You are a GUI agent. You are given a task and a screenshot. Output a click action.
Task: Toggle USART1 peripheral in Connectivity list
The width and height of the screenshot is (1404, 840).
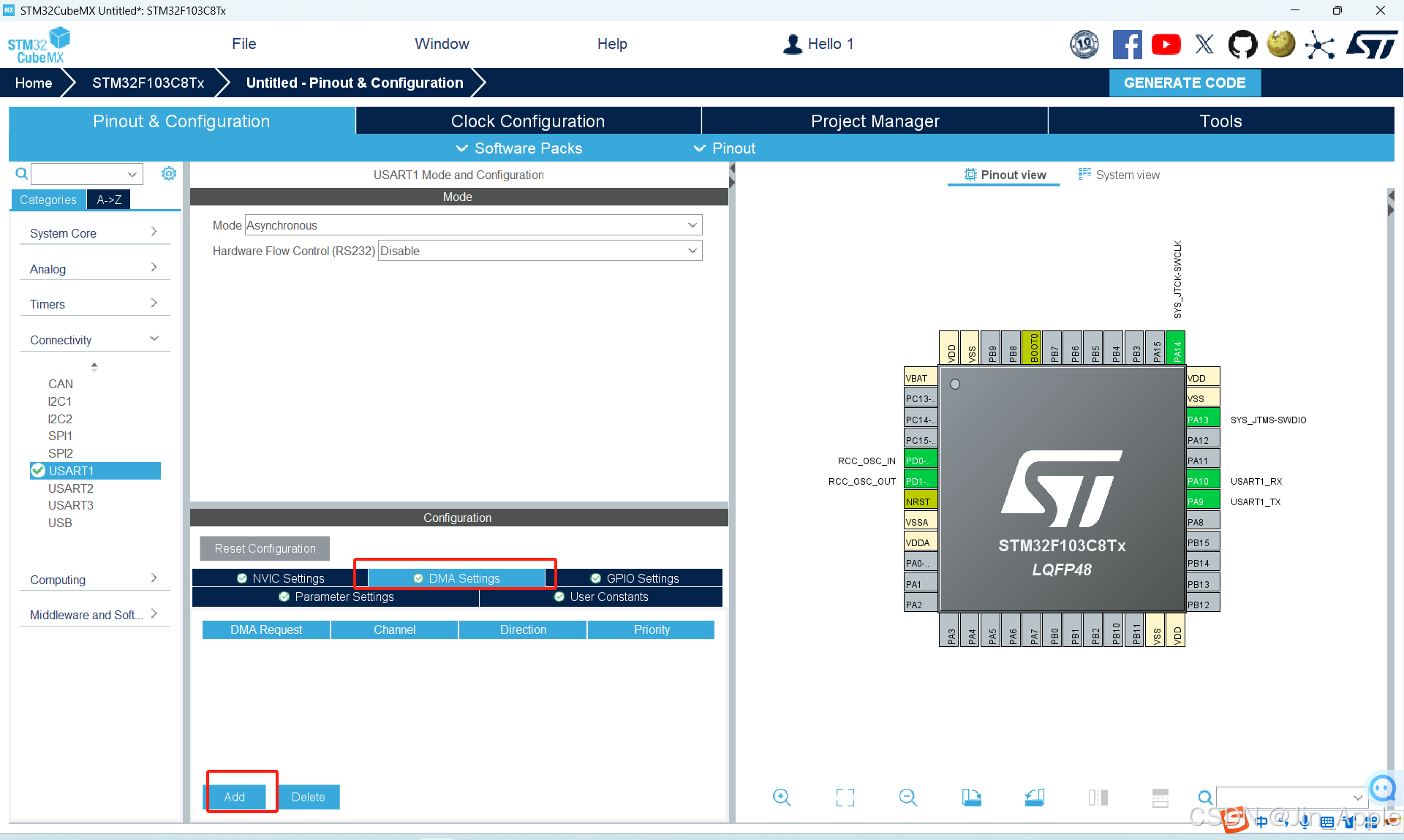[x=71, y=471]
